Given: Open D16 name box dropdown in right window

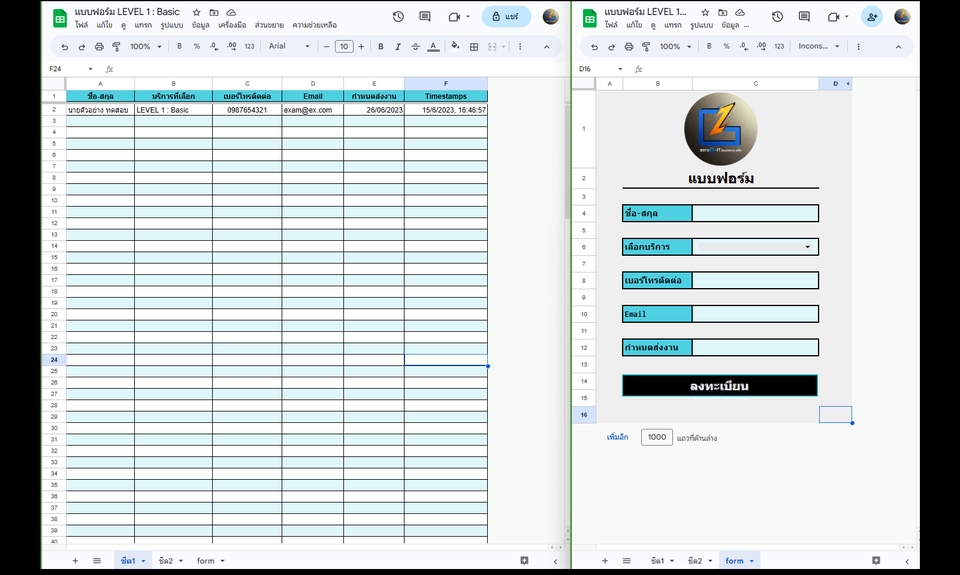Looking at the screenshot, I should click(620, 69).
